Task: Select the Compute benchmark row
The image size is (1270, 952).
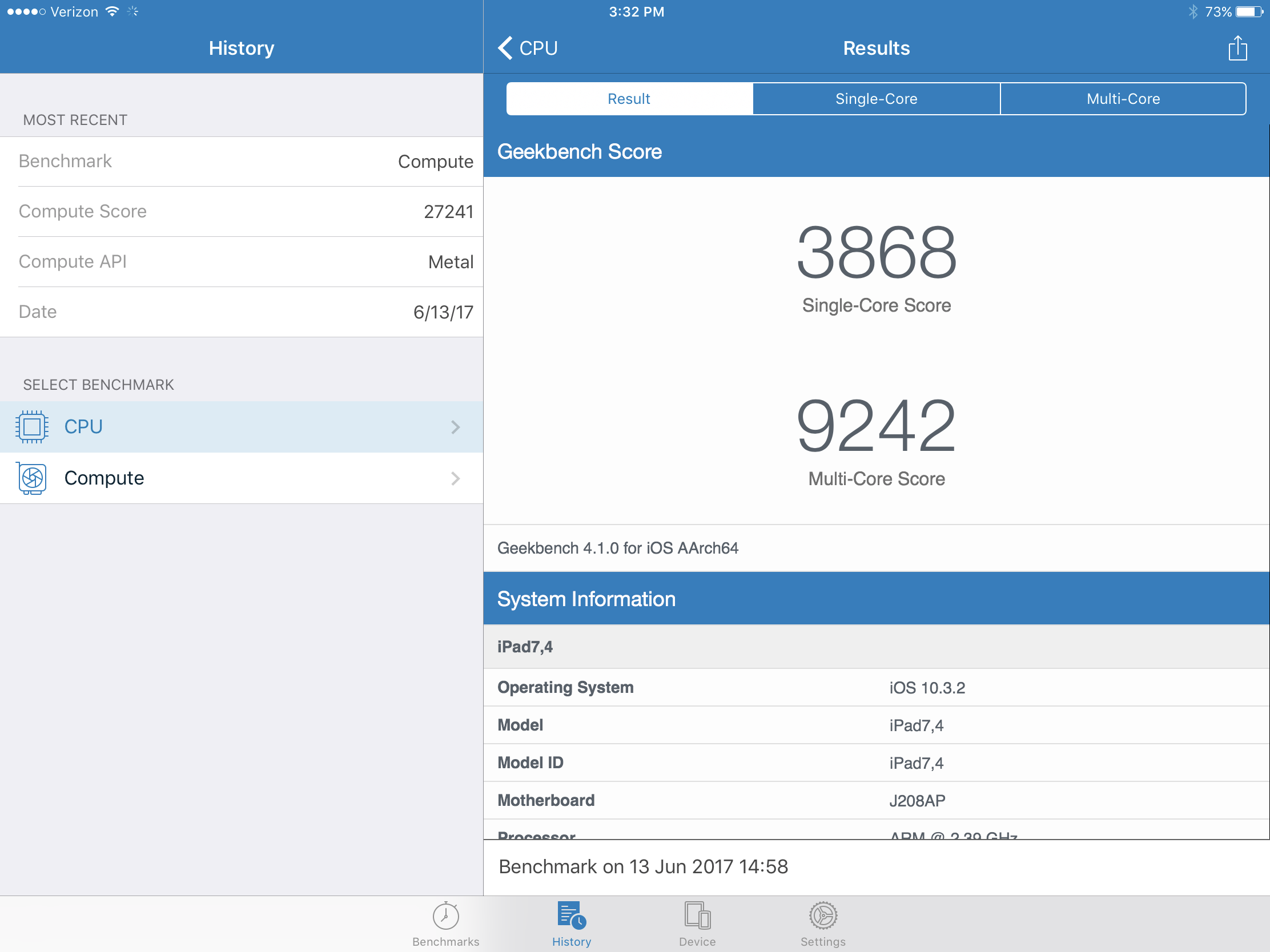Action: pyautogui.click(x=241, y=479)
